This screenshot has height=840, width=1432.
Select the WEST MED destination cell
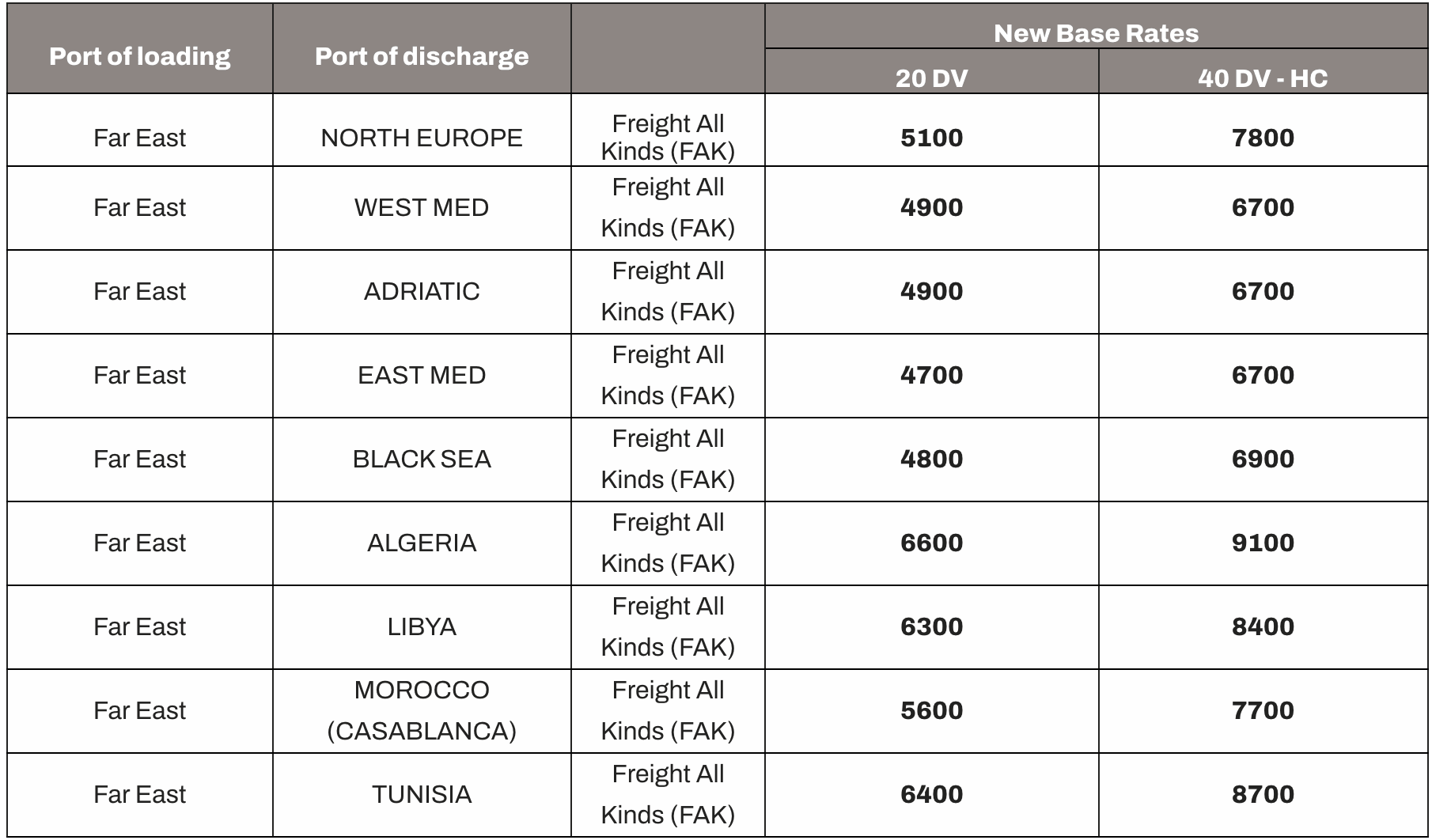click(x=422, y=207)
